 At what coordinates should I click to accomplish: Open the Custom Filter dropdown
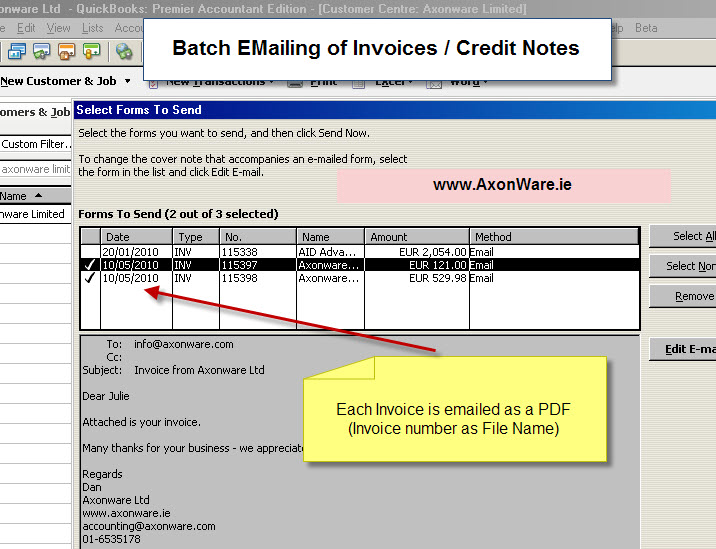tap(36, 144)
